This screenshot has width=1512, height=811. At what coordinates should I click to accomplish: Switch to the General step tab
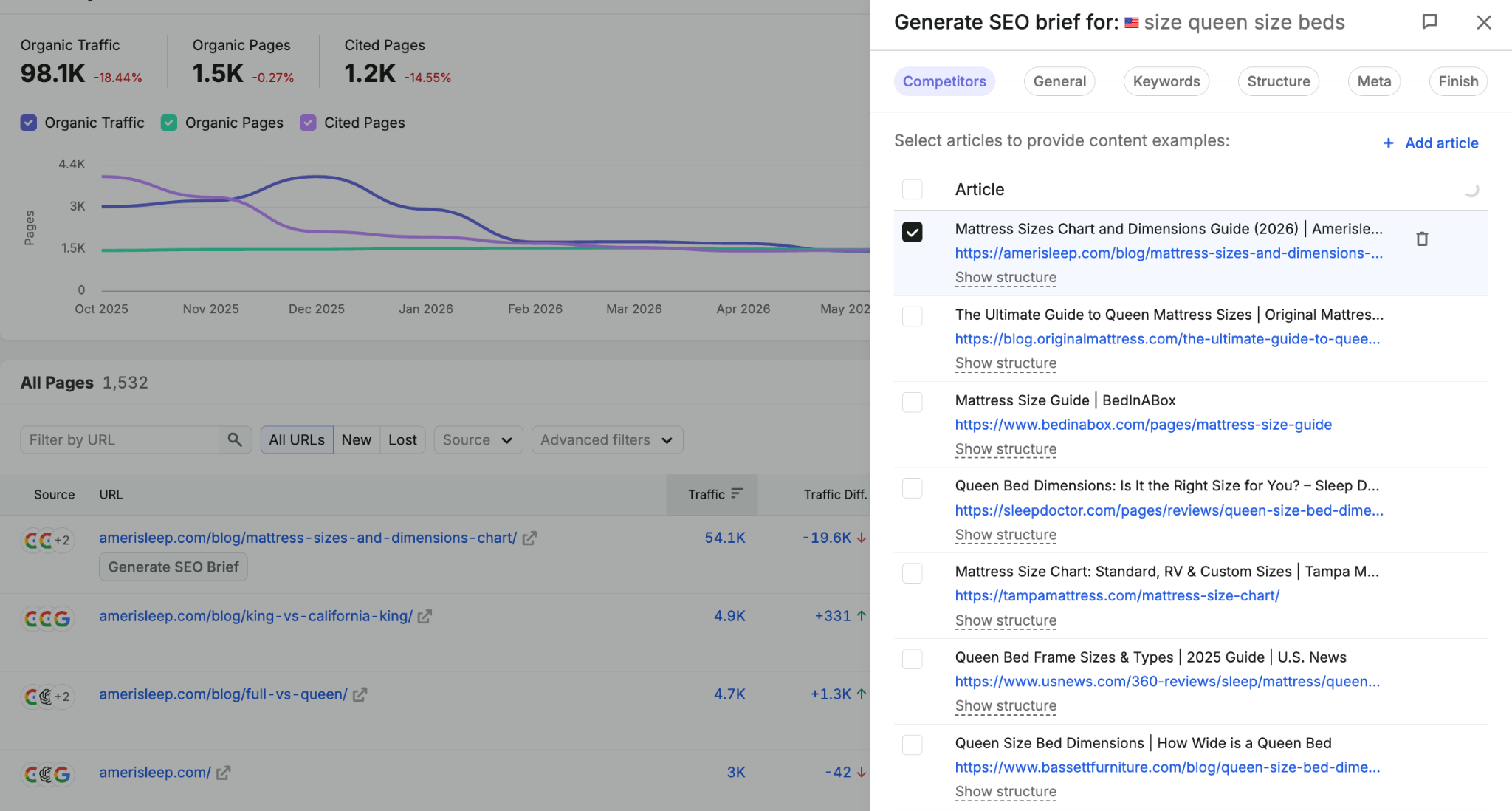tap(1059, 81)
